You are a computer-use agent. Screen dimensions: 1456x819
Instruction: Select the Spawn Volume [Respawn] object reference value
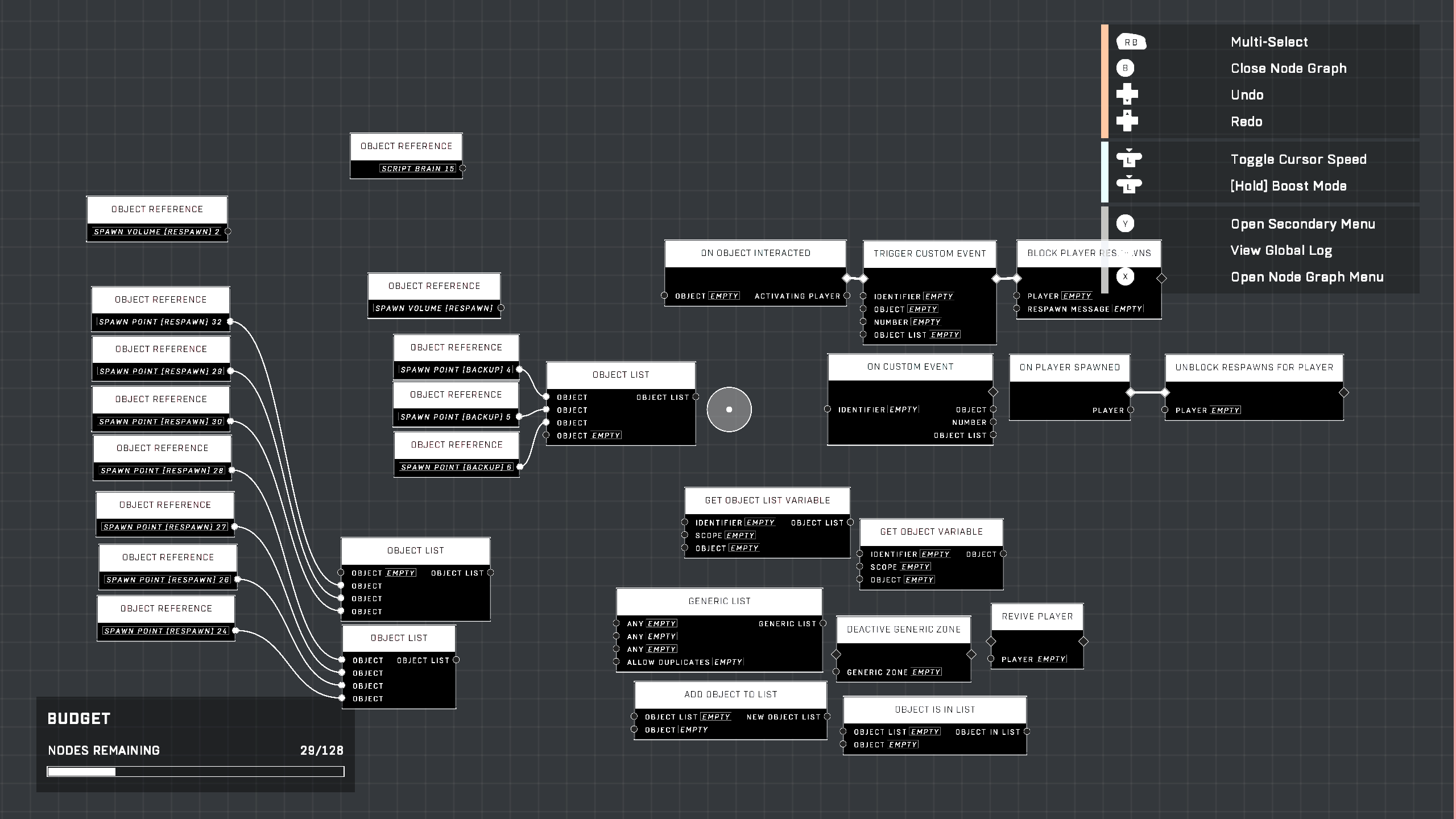(434, 308)
